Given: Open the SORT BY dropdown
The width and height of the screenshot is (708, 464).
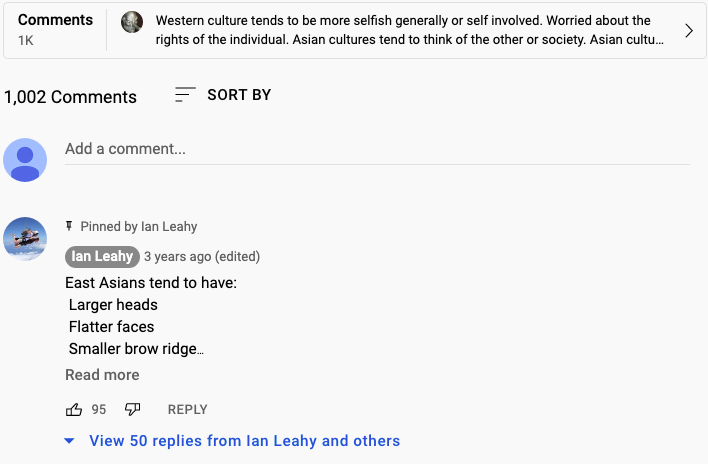Looking at the screenshot, I should click(238, 95).
